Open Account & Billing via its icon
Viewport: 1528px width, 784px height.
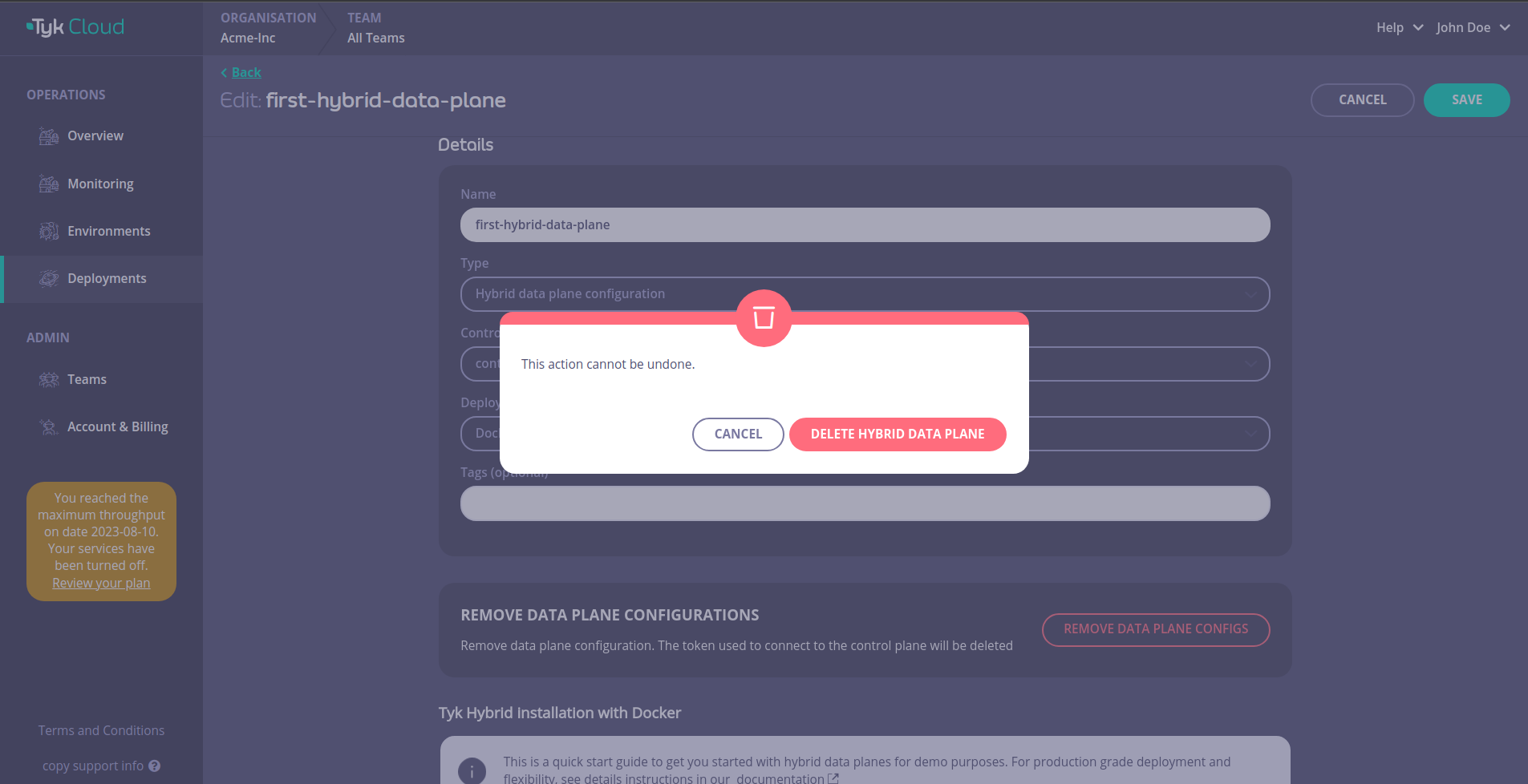pyautogui.click(x=48, y=426)
